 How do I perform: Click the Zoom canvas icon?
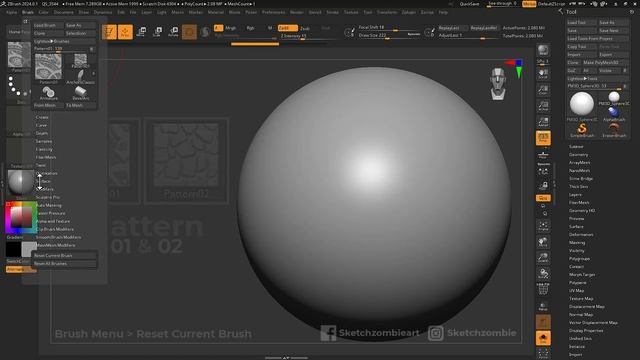[543, 90]
